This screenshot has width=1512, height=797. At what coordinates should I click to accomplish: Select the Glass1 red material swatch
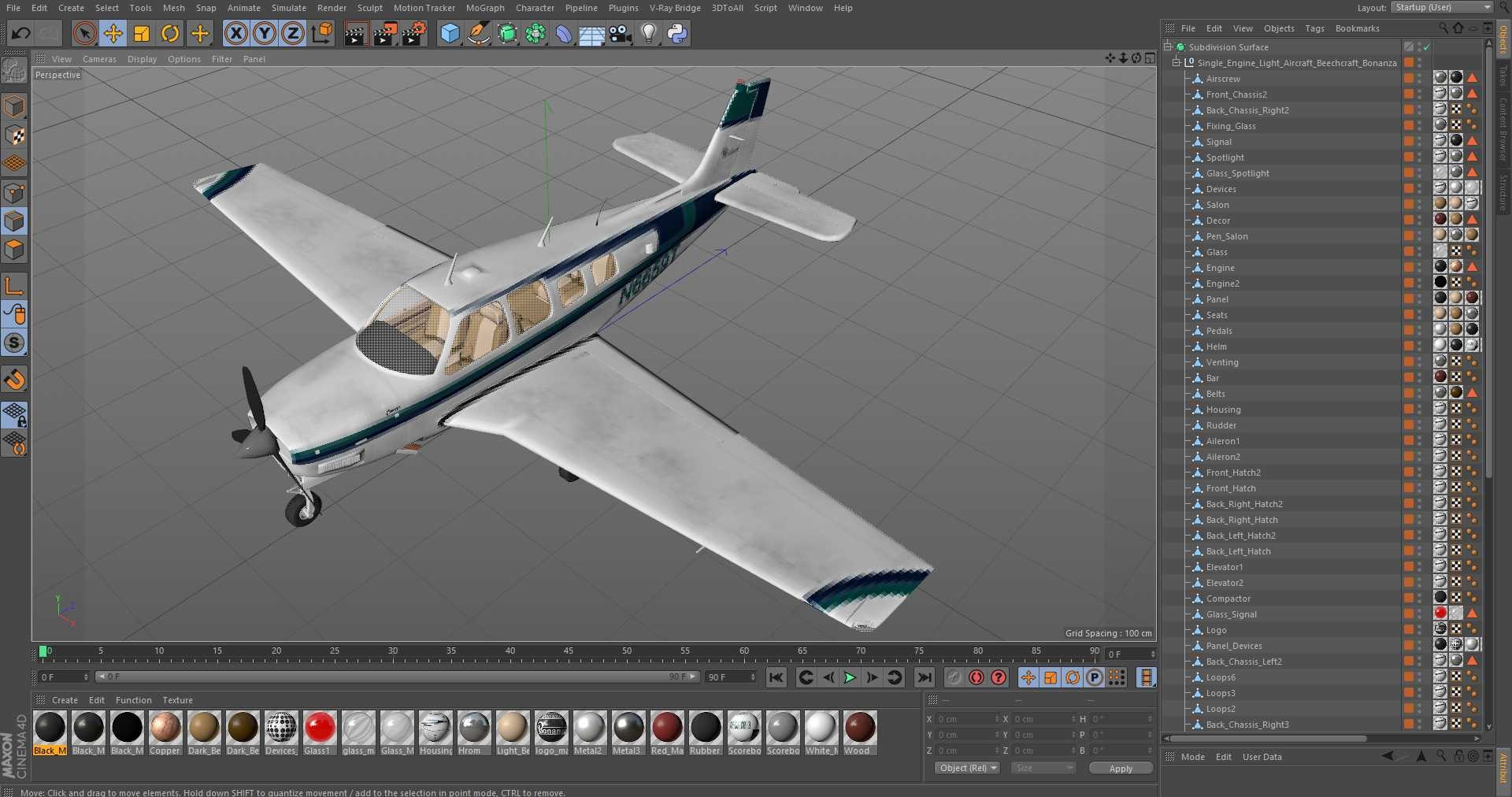[x=319, y=732]
